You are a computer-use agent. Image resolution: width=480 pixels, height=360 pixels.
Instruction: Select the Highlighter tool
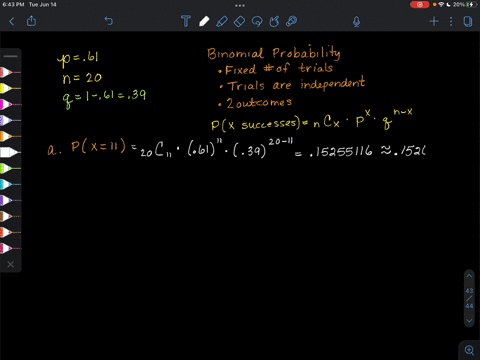point(222,21)
